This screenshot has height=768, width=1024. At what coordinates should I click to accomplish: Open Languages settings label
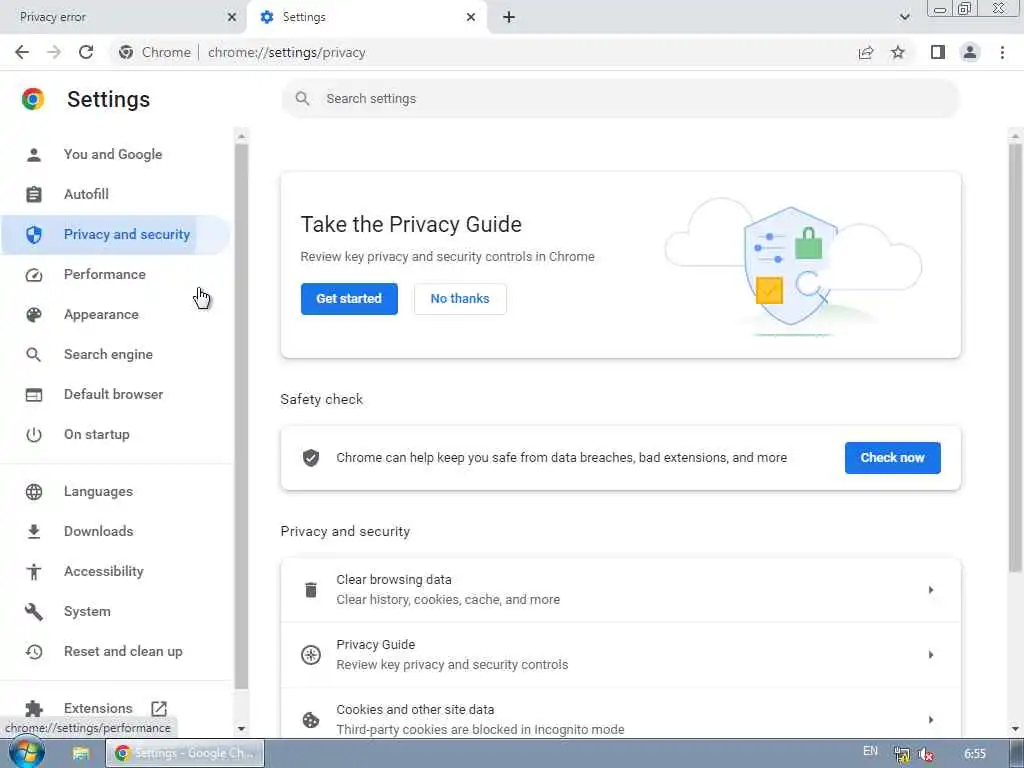[98, 492]
